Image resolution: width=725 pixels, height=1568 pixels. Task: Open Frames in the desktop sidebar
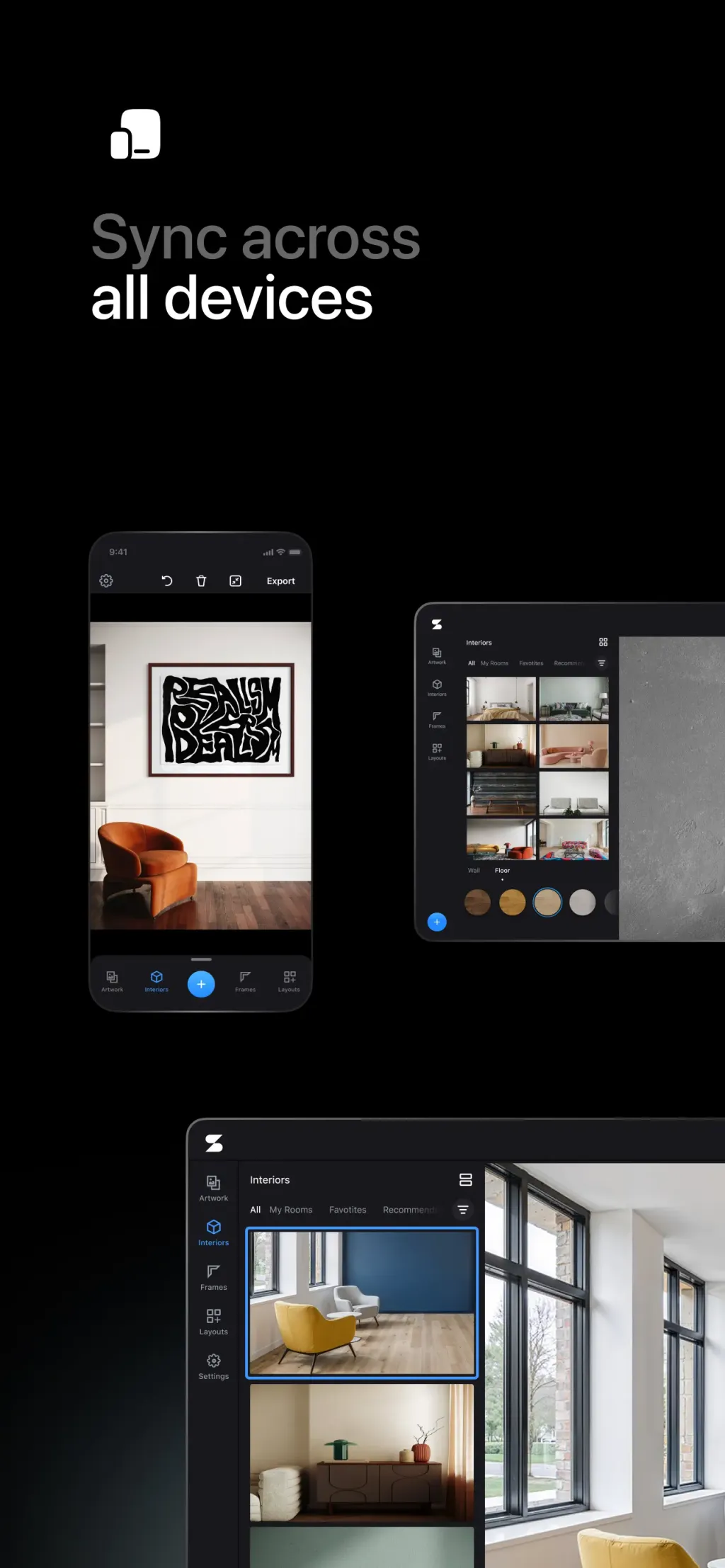[213, 1277]
